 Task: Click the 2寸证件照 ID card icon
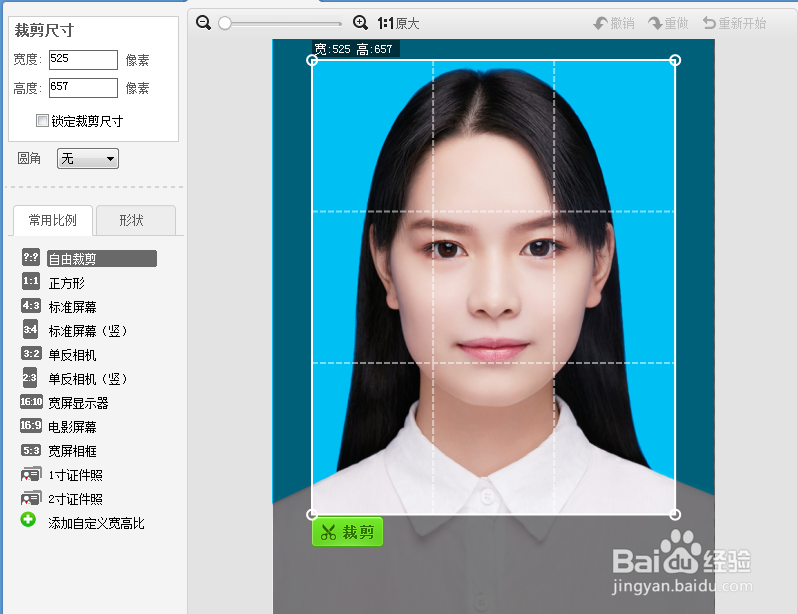pyautogui.click(x=31, y=498)
